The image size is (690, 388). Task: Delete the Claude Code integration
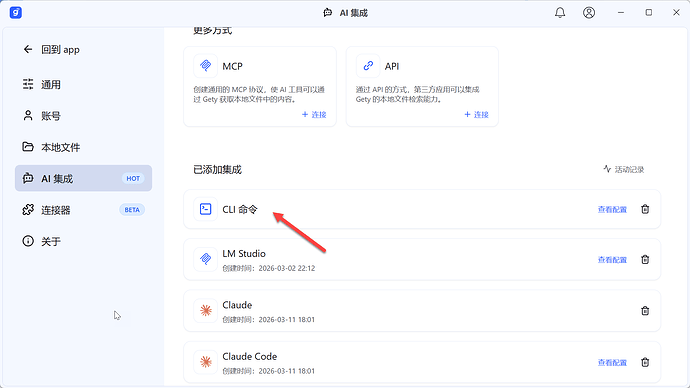click(645, 362)
